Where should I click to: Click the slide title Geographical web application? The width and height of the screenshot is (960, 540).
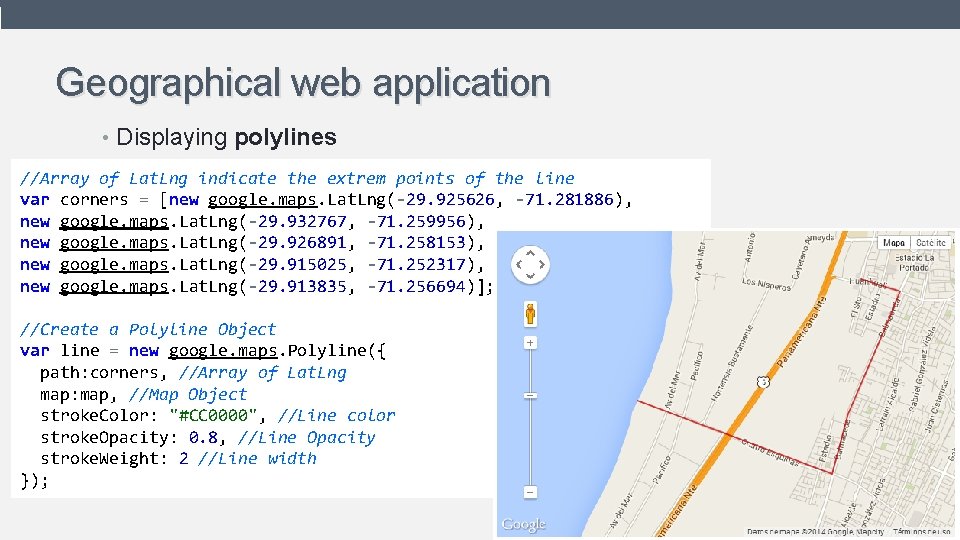coord(303,83)
